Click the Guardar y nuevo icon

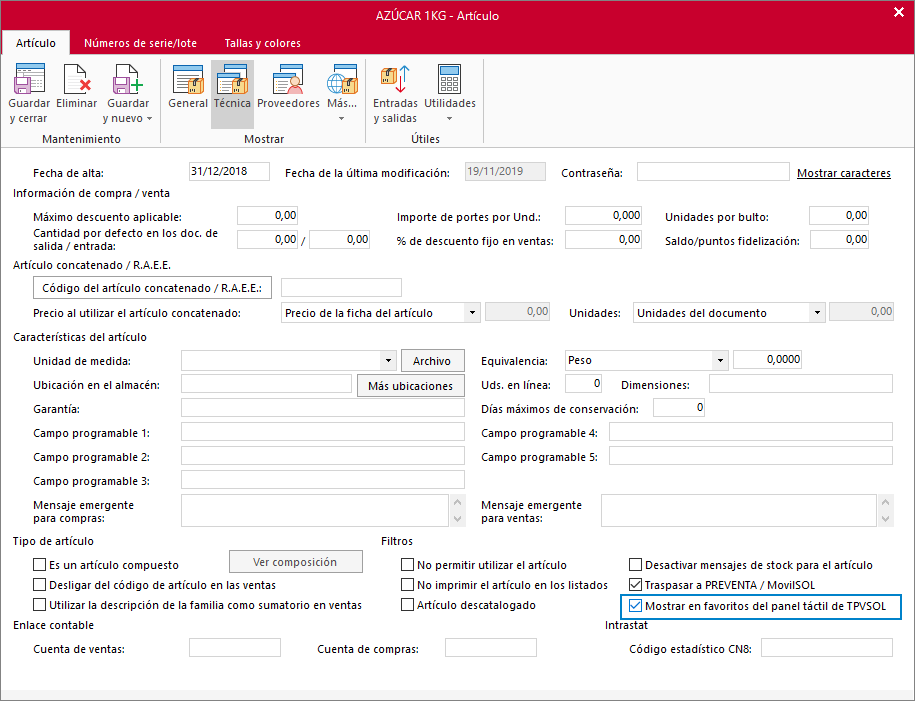tap(128, 79)
